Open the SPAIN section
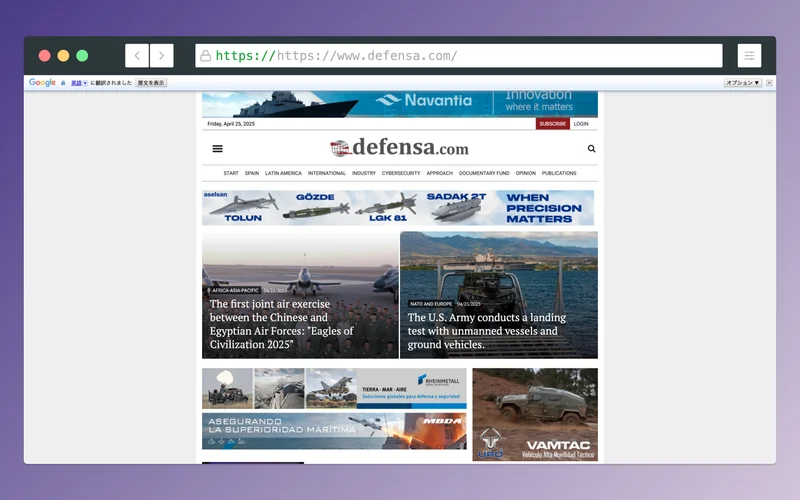Viewport: 800px width, 500px height. click(252, 173)
